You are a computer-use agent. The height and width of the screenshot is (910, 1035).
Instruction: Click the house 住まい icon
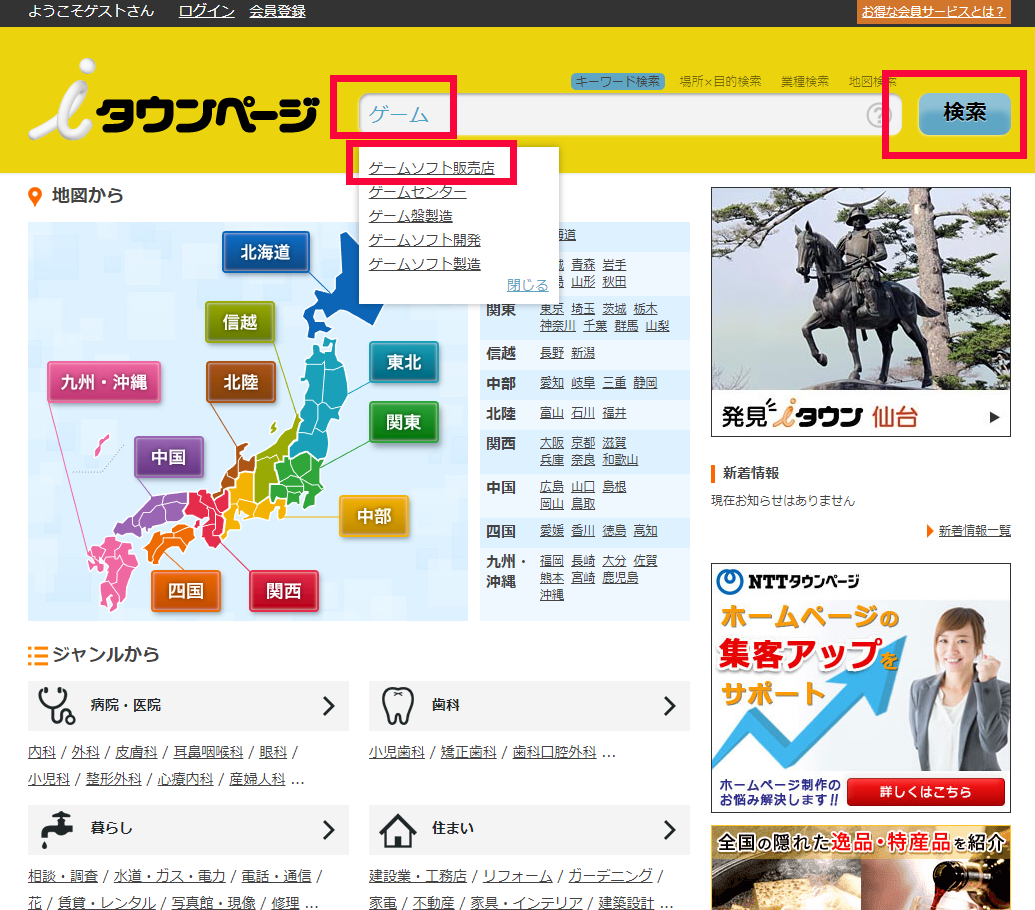[398, 829]
